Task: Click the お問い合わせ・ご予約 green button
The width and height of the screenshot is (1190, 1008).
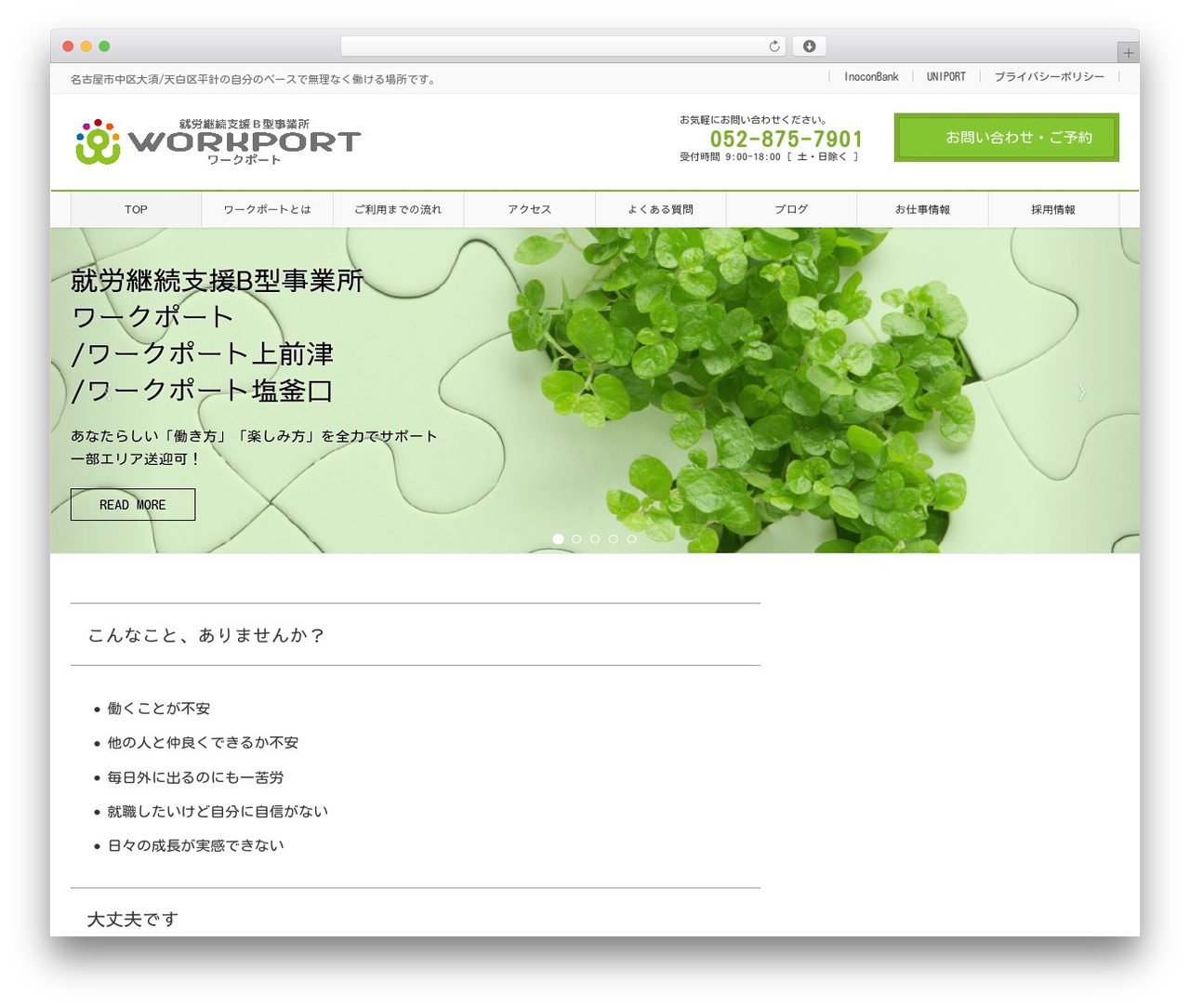Action: click(1007, 138)
